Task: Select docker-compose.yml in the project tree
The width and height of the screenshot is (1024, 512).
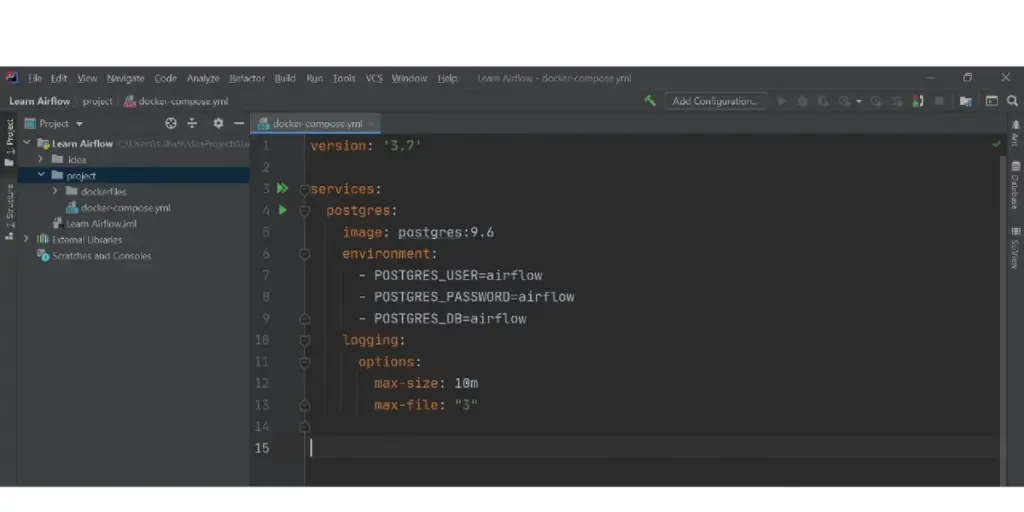Action: click(x=125, y=208)
